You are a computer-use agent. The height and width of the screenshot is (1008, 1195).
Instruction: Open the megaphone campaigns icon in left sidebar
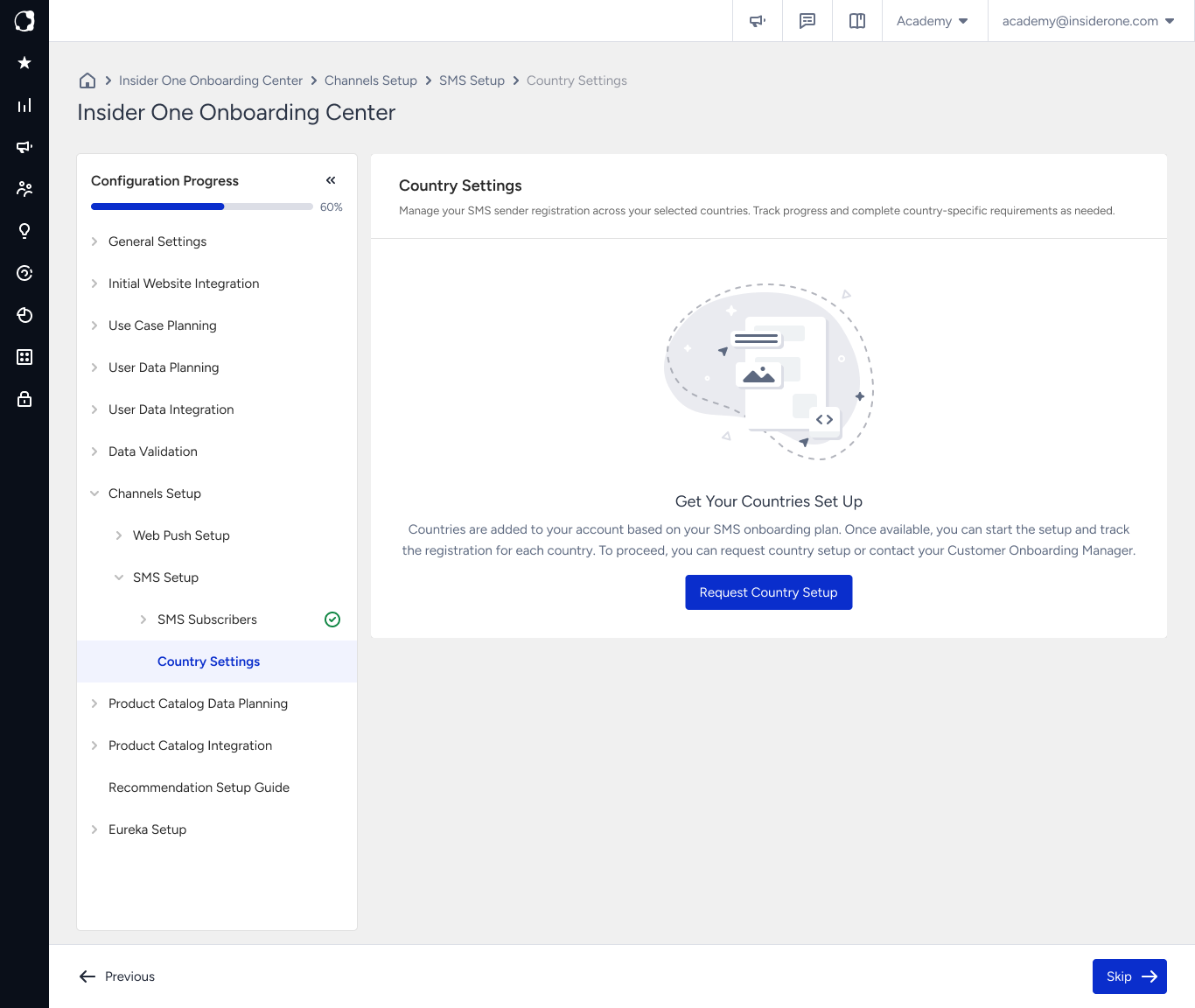(x=24, y=147)
